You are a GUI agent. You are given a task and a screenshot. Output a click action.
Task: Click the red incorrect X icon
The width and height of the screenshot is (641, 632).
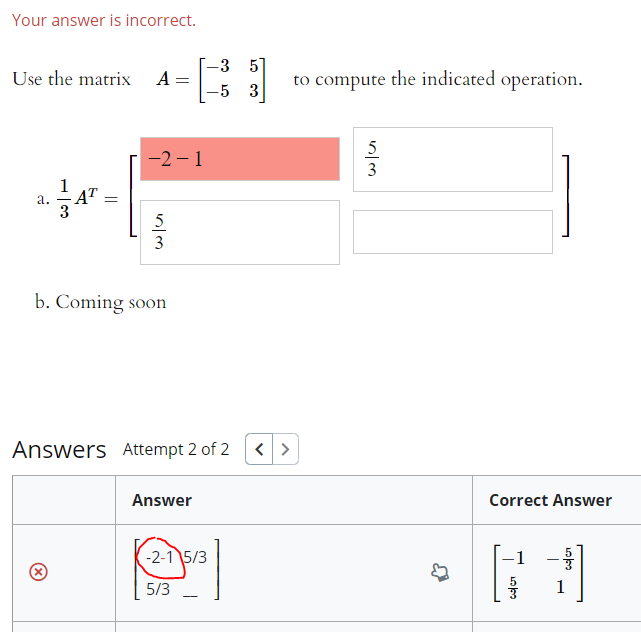point(38,571)
